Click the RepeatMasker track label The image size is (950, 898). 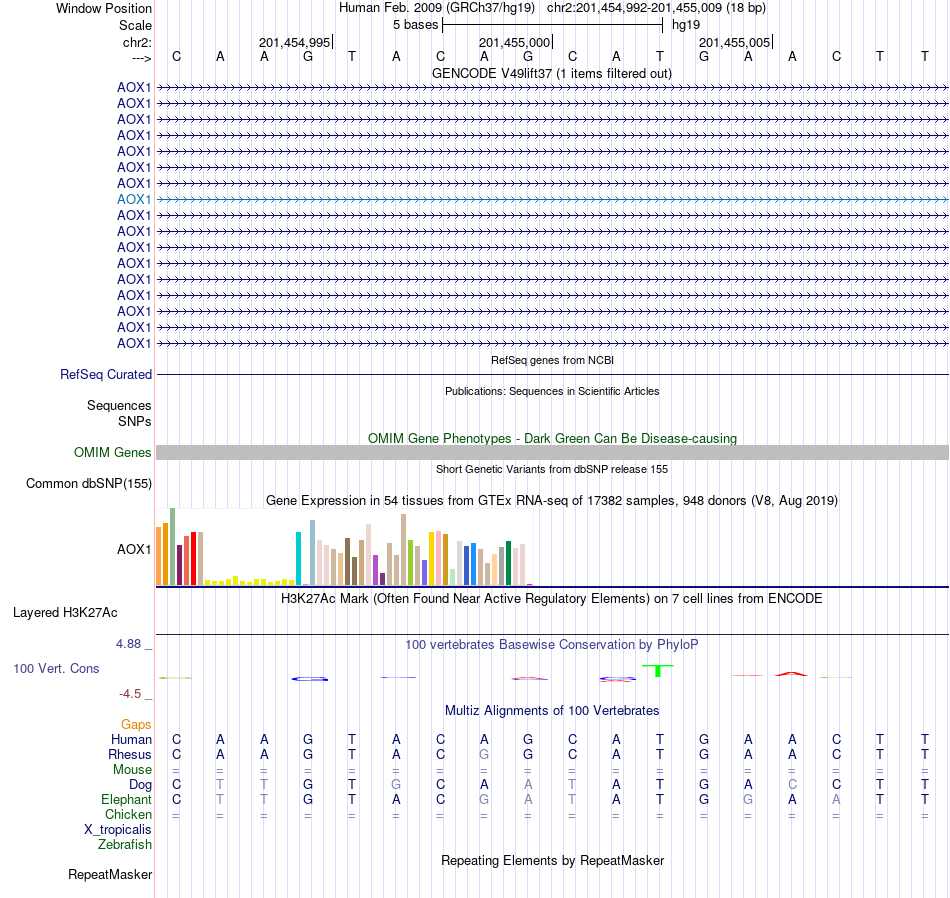[110, 874]
